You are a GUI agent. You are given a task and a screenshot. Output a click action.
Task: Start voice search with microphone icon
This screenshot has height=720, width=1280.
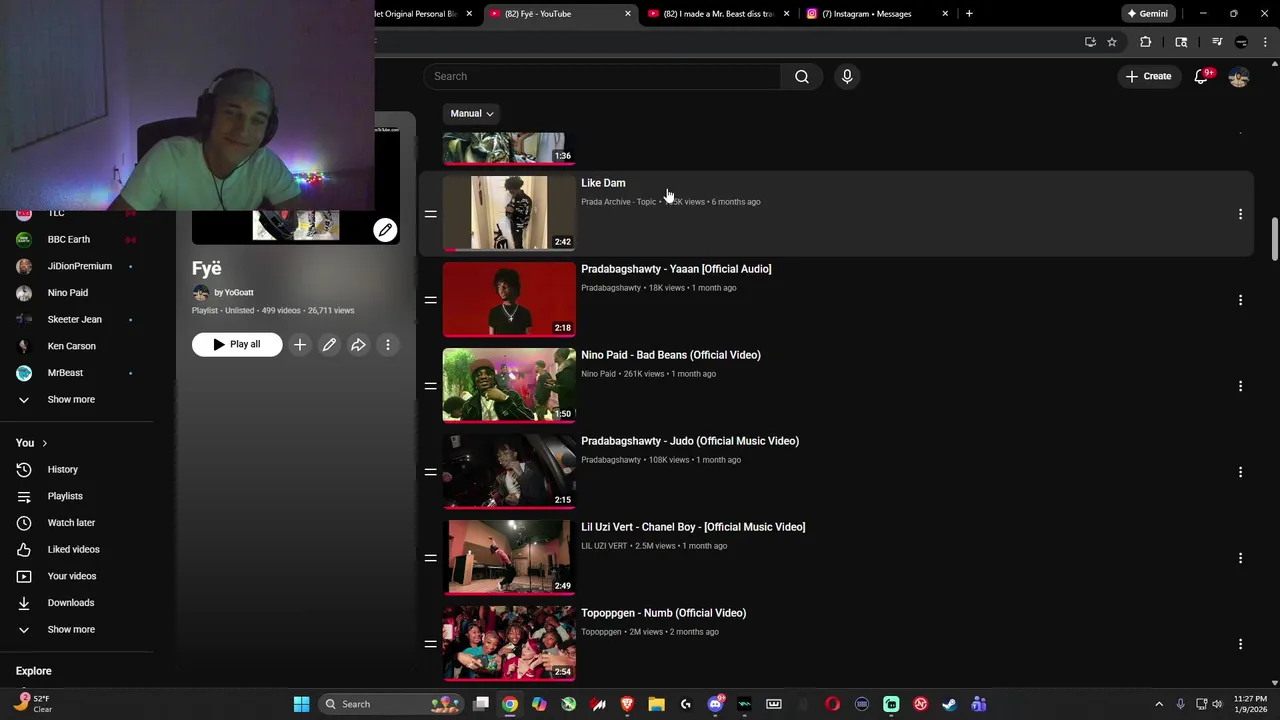click(847, 76)
